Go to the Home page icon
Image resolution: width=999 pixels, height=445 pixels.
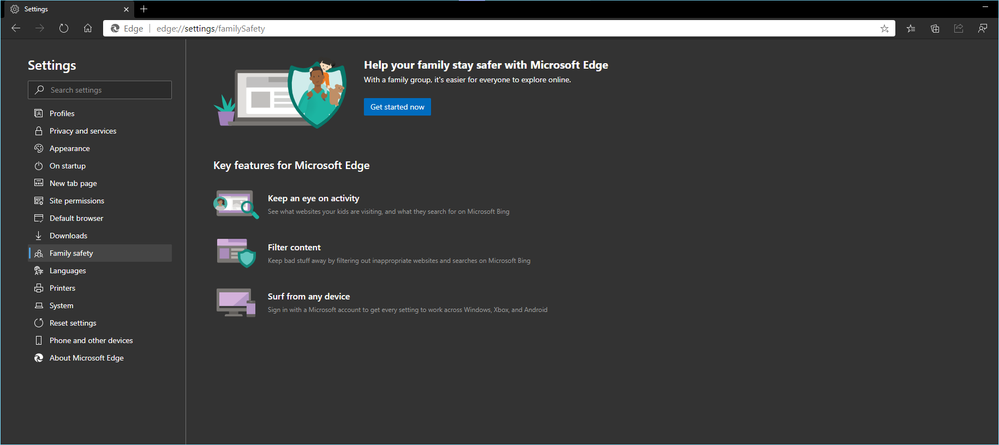coord(88,28)
